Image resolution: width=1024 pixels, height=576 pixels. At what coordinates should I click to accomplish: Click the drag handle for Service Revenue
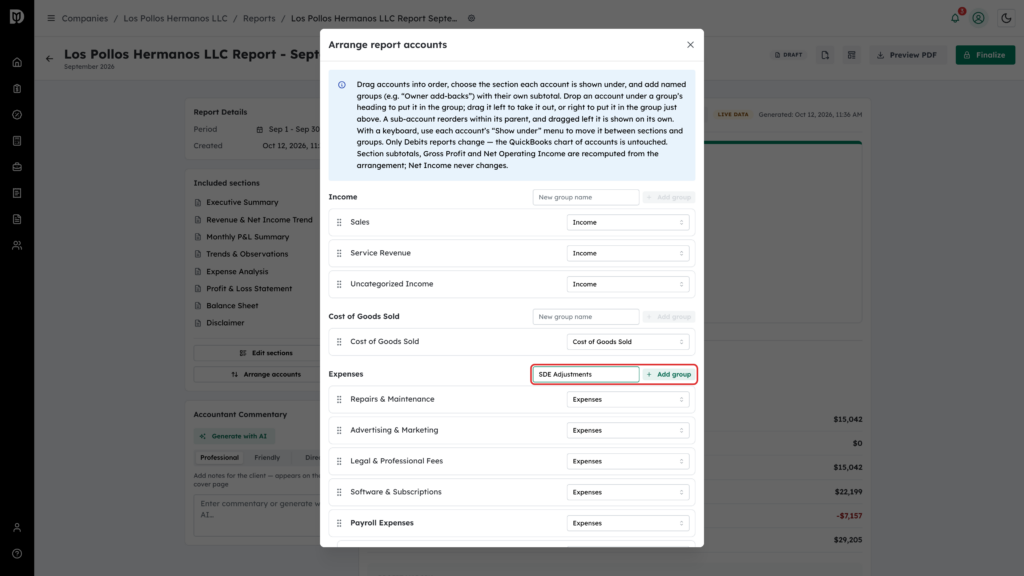point(339,253)
